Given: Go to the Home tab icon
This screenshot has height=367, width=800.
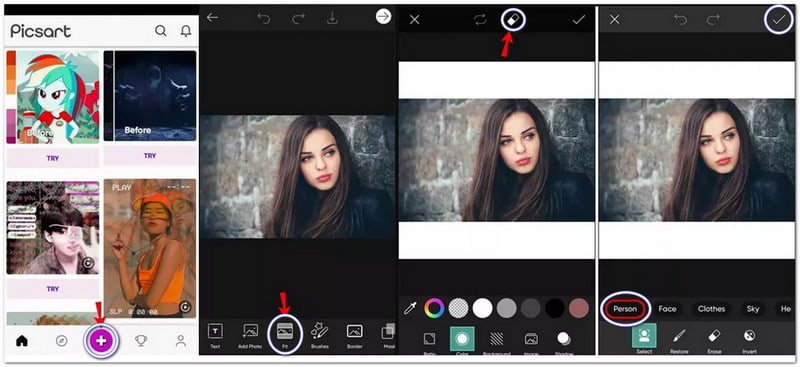Looking at the screenshot, I should (x=22, y=341).
